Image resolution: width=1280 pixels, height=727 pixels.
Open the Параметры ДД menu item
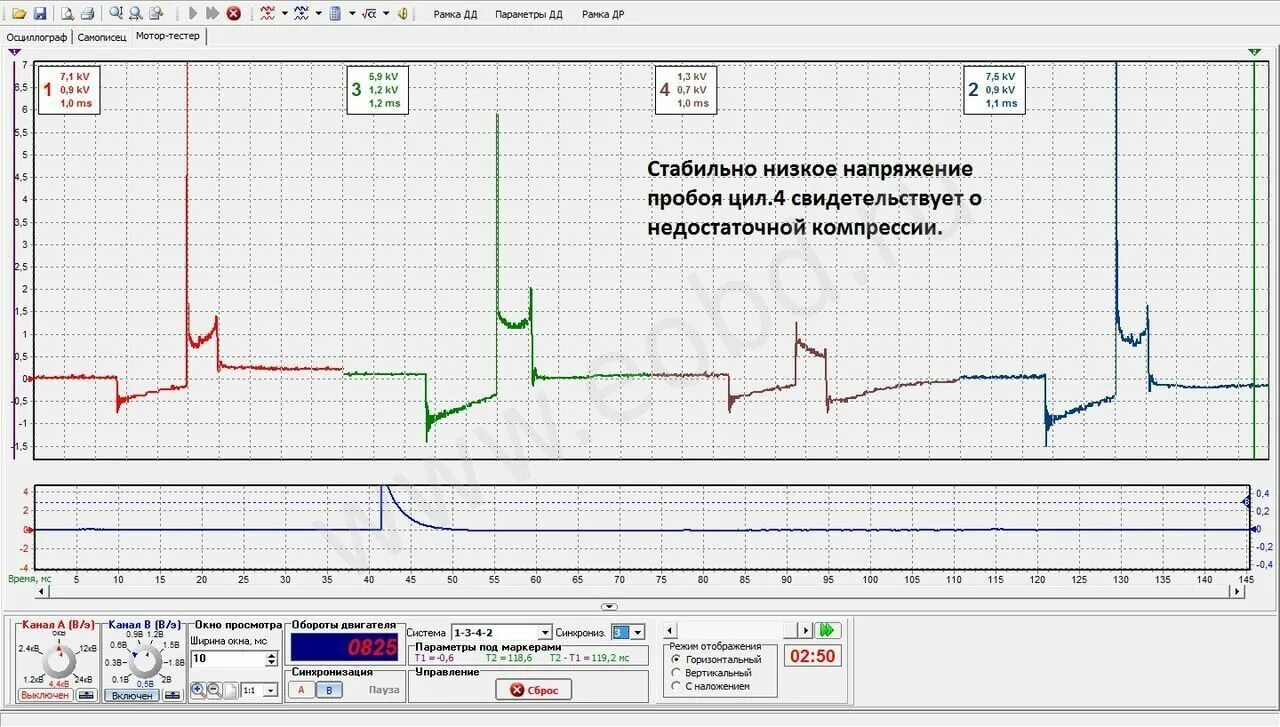click(x=530, y=14)
